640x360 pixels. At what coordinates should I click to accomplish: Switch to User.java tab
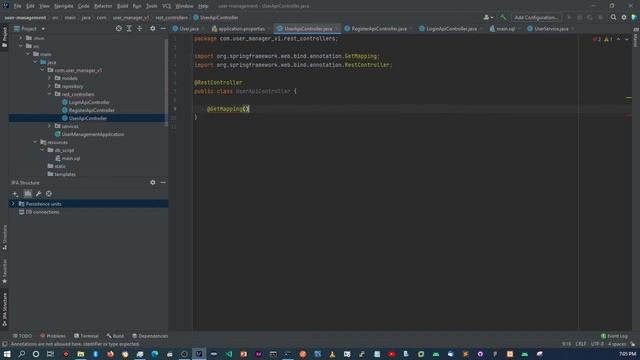[x=189, y=29]
